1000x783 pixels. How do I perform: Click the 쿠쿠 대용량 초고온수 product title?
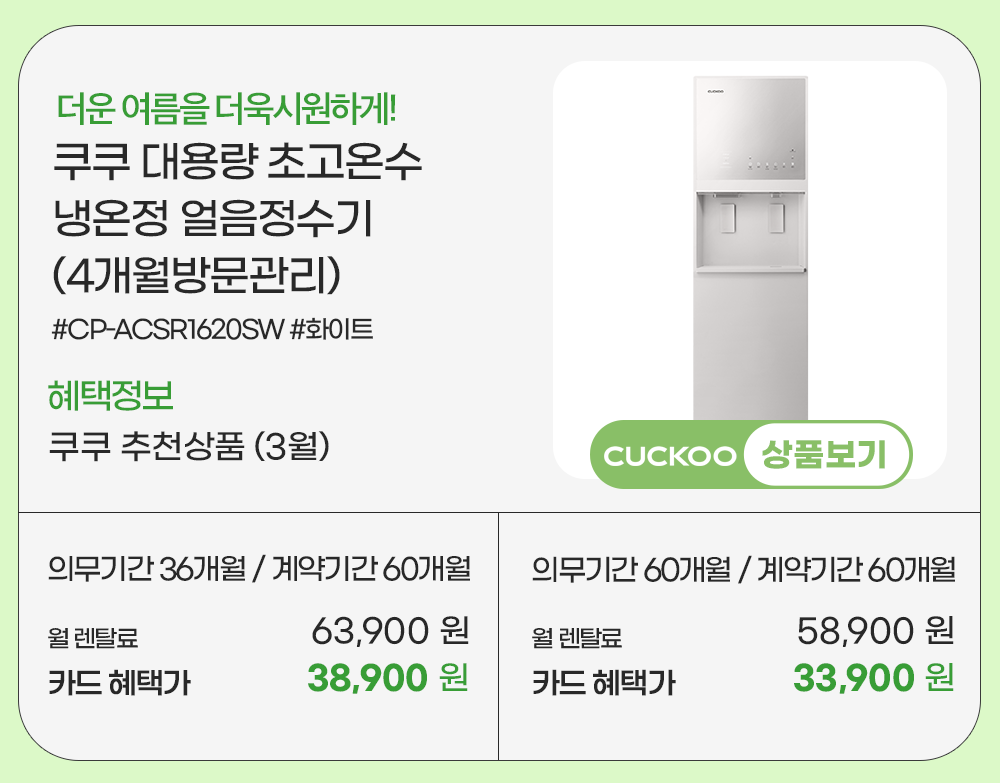[237, 163]
